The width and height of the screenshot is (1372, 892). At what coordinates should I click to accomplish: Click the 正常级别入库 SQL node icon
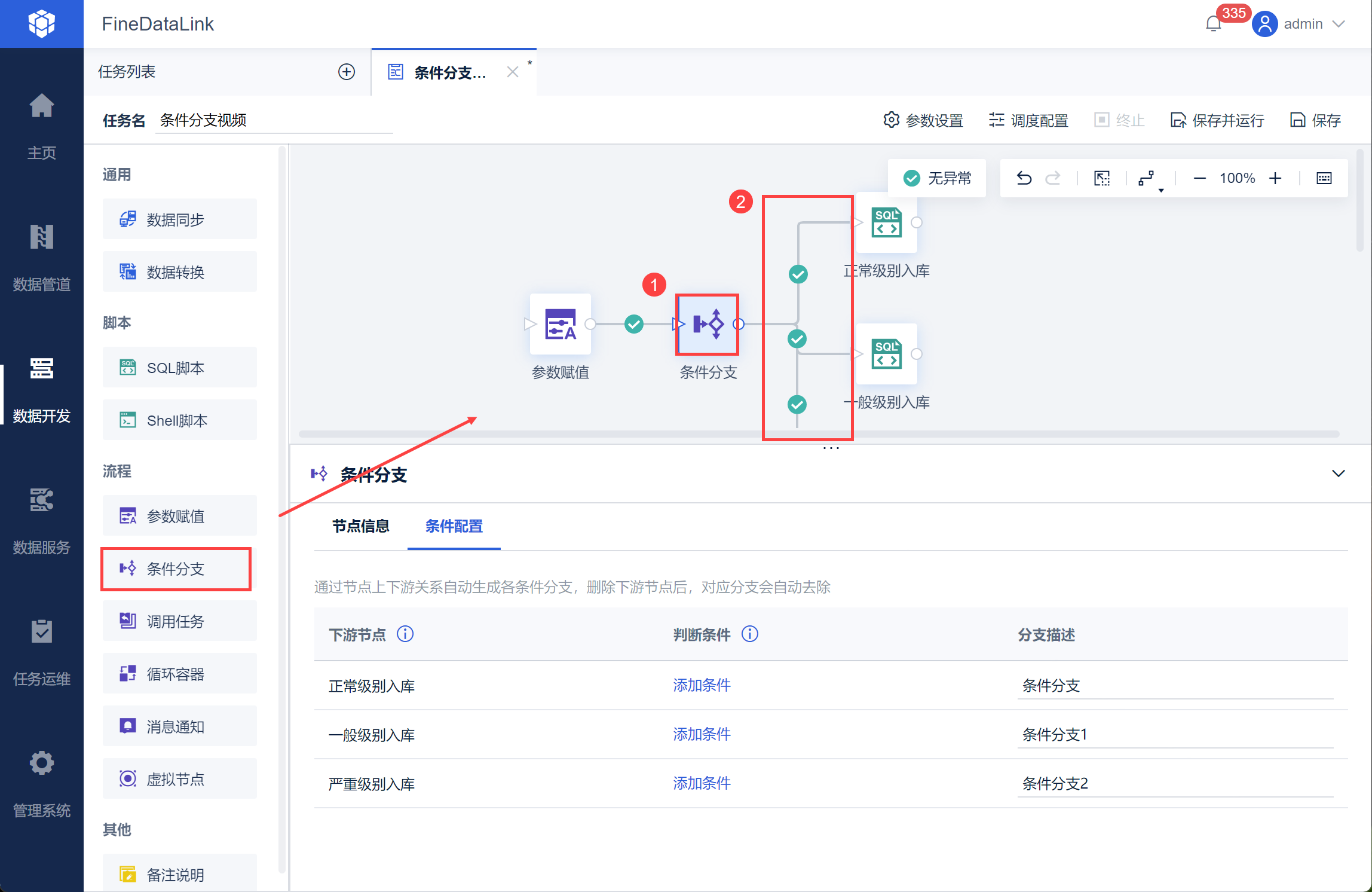tap(886, 223)
